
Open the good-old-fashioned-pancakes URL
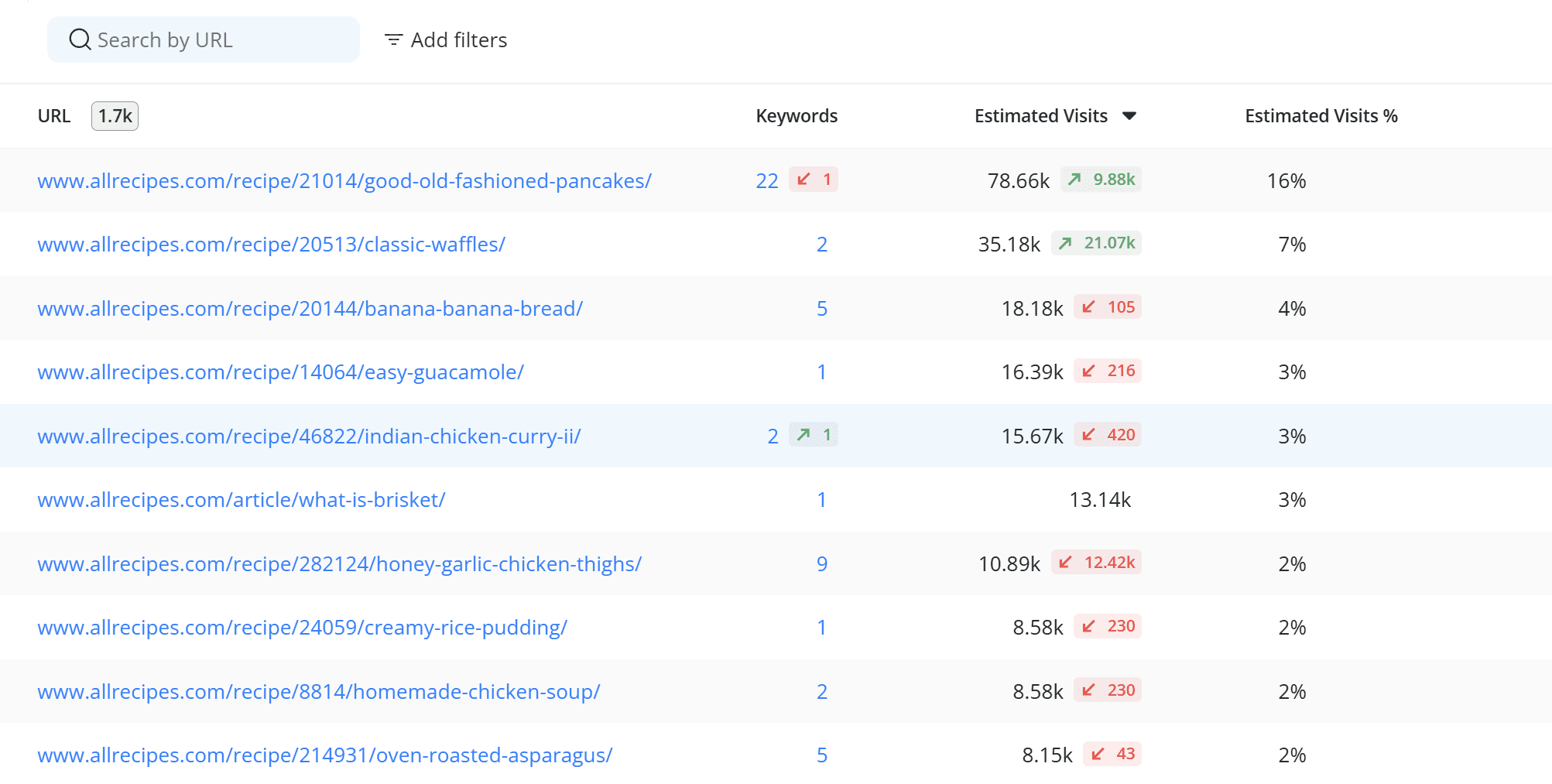[344, 180]
